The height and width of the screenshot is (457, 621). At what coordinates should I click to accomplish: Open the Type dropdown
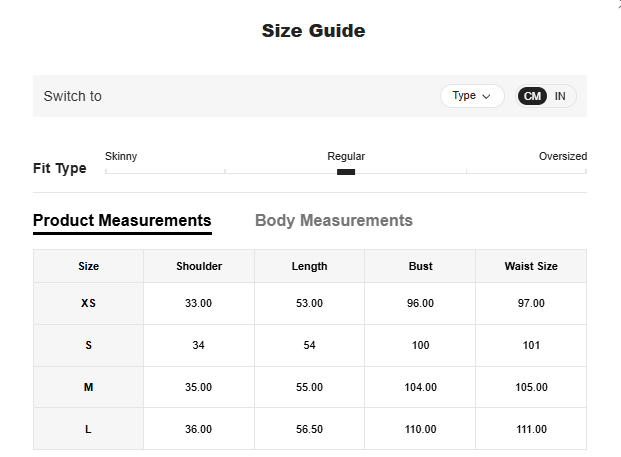coord(472,96)
